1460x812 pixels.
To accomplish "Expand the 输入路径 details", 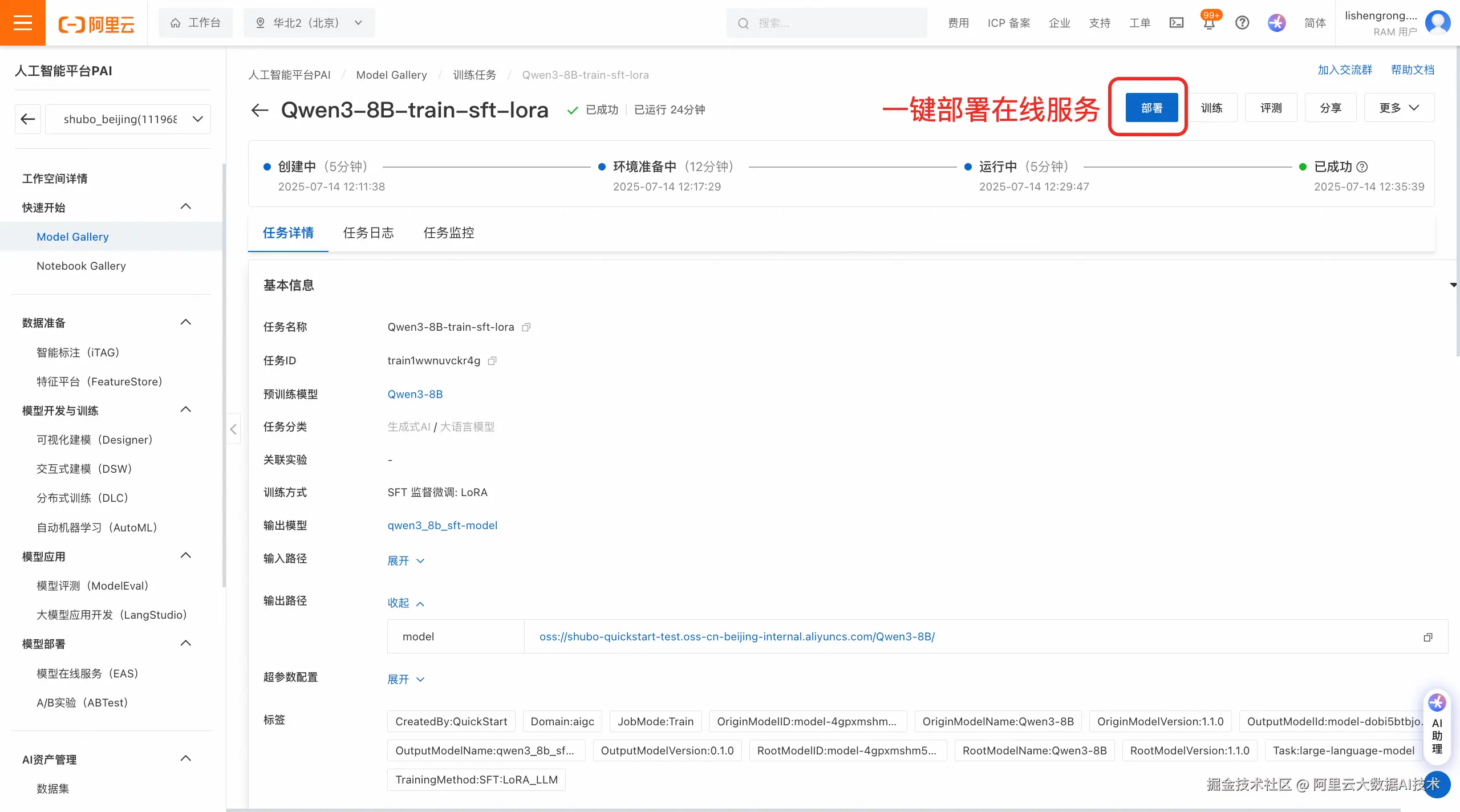I will (x=406, y=561).
